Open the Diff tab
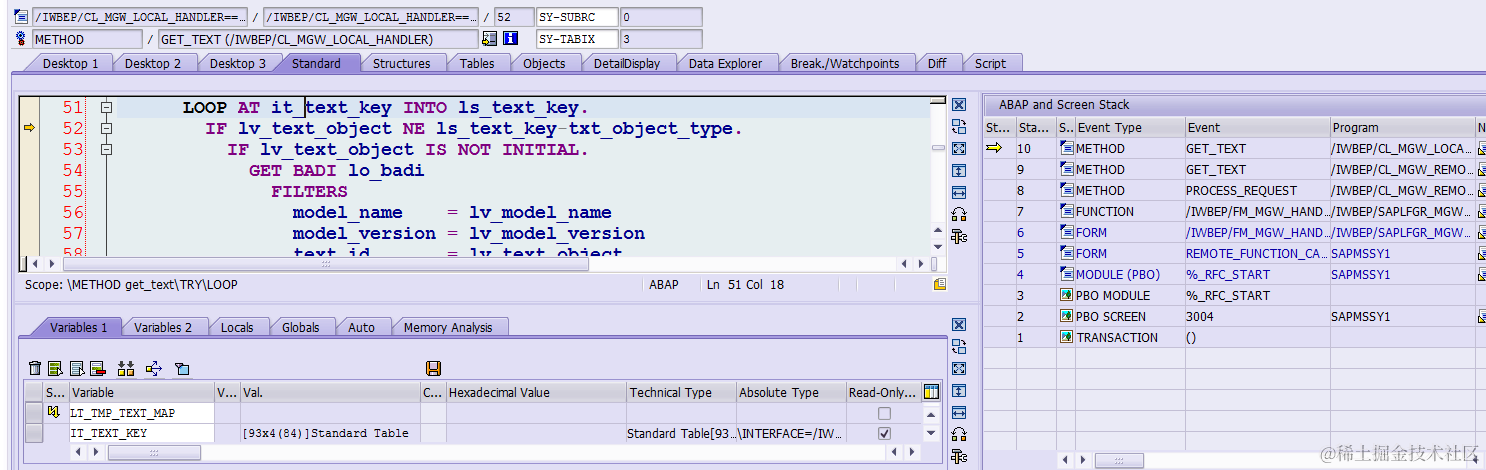The width and height of the screenshot is (1486, 470). [937, 63]
